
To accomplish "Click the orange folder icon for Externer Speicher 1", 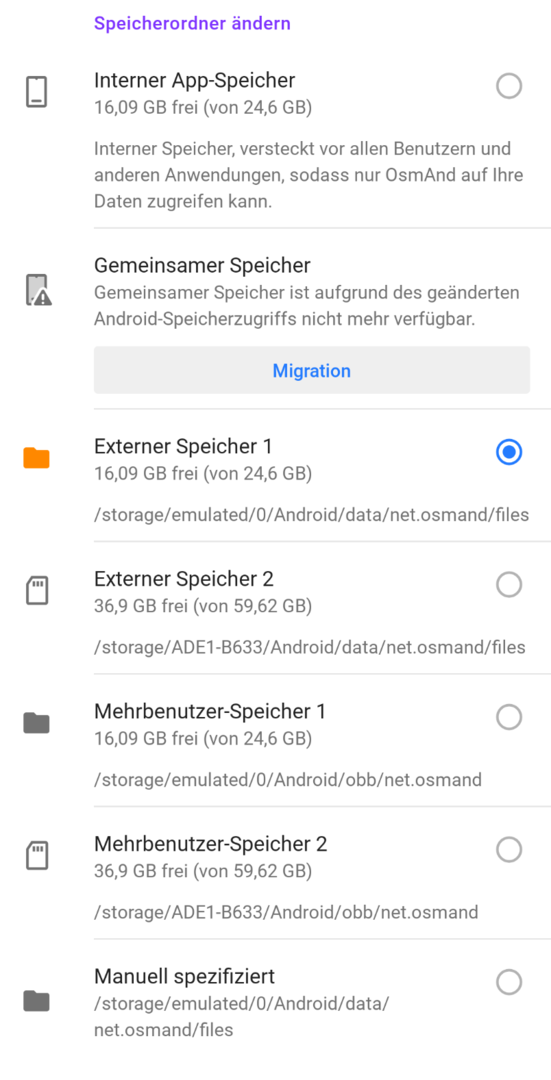I will tap(37, 458).
